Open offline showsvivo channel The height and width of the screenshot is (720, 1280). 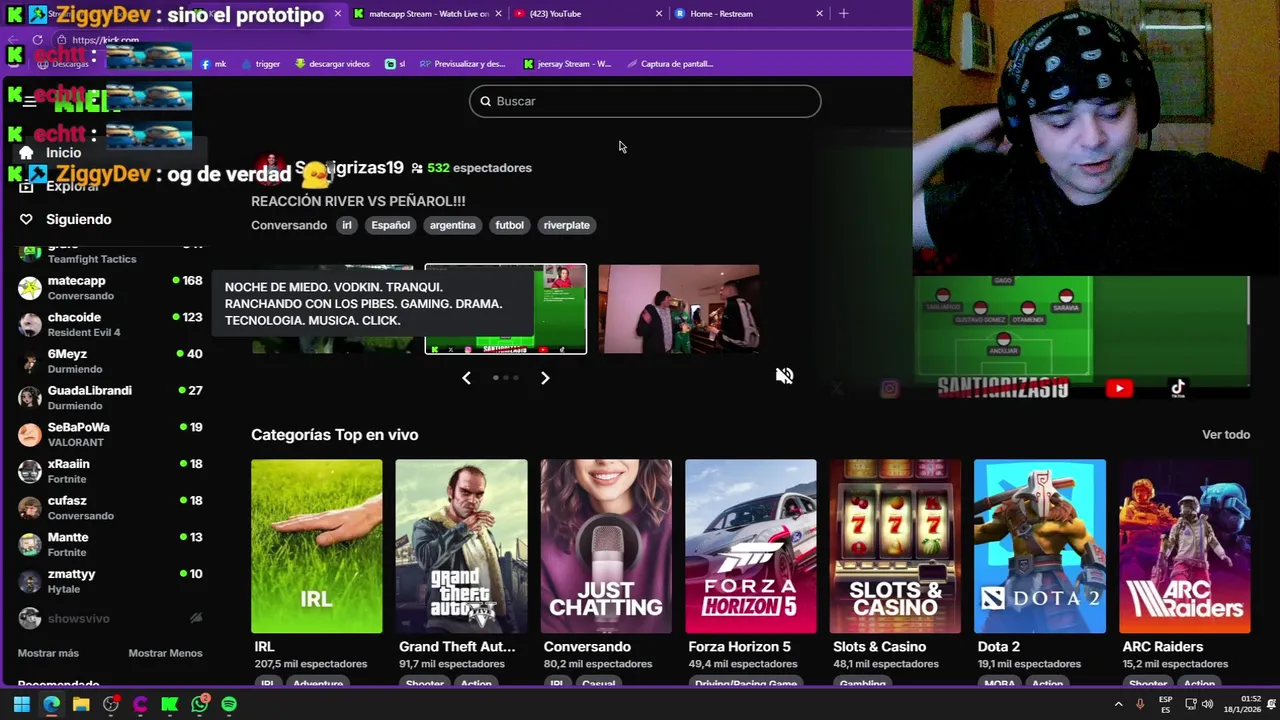[x=110, y=619]
